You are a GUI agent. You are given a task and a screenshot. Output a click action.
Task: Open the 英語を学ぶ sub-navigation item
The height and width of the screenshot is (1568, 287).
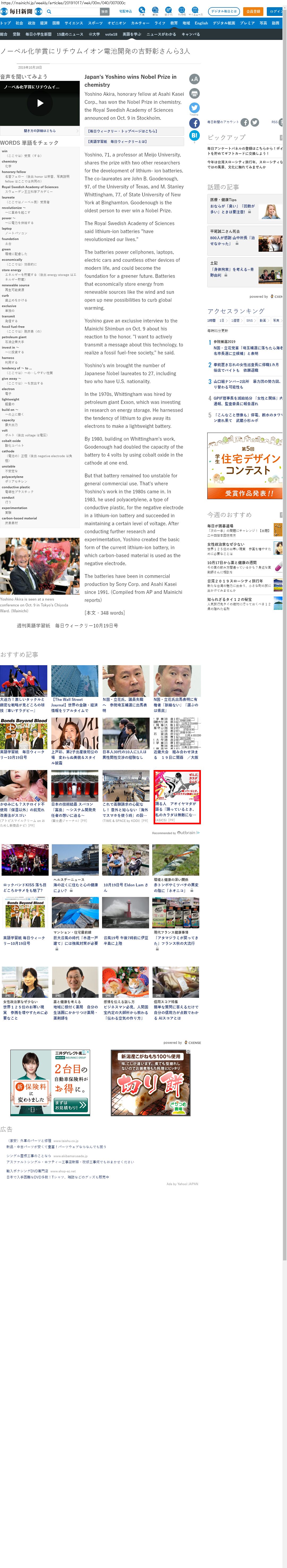pyautogui.click(x=132, y=34)
